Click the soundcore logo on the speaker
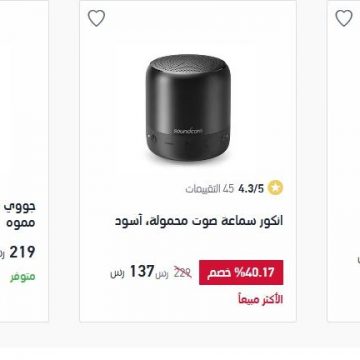This screenshot has width=360, height=360. (x=188, y=131)
